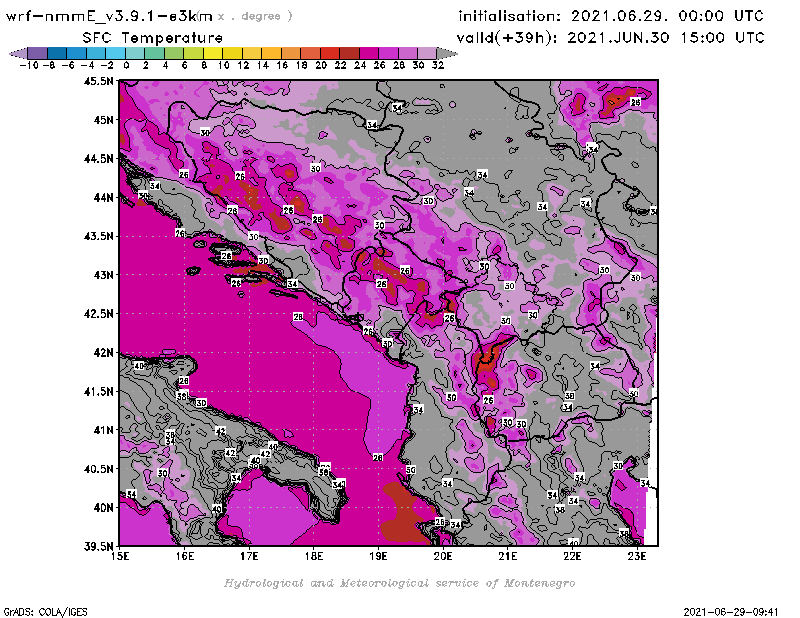Click the '32' value on the legend scale

point(438,65)
